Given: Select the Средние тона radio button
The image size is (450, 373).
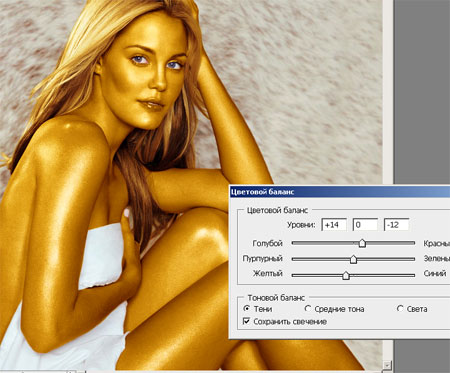Looking at the screenshot, I should click(308, 309).
